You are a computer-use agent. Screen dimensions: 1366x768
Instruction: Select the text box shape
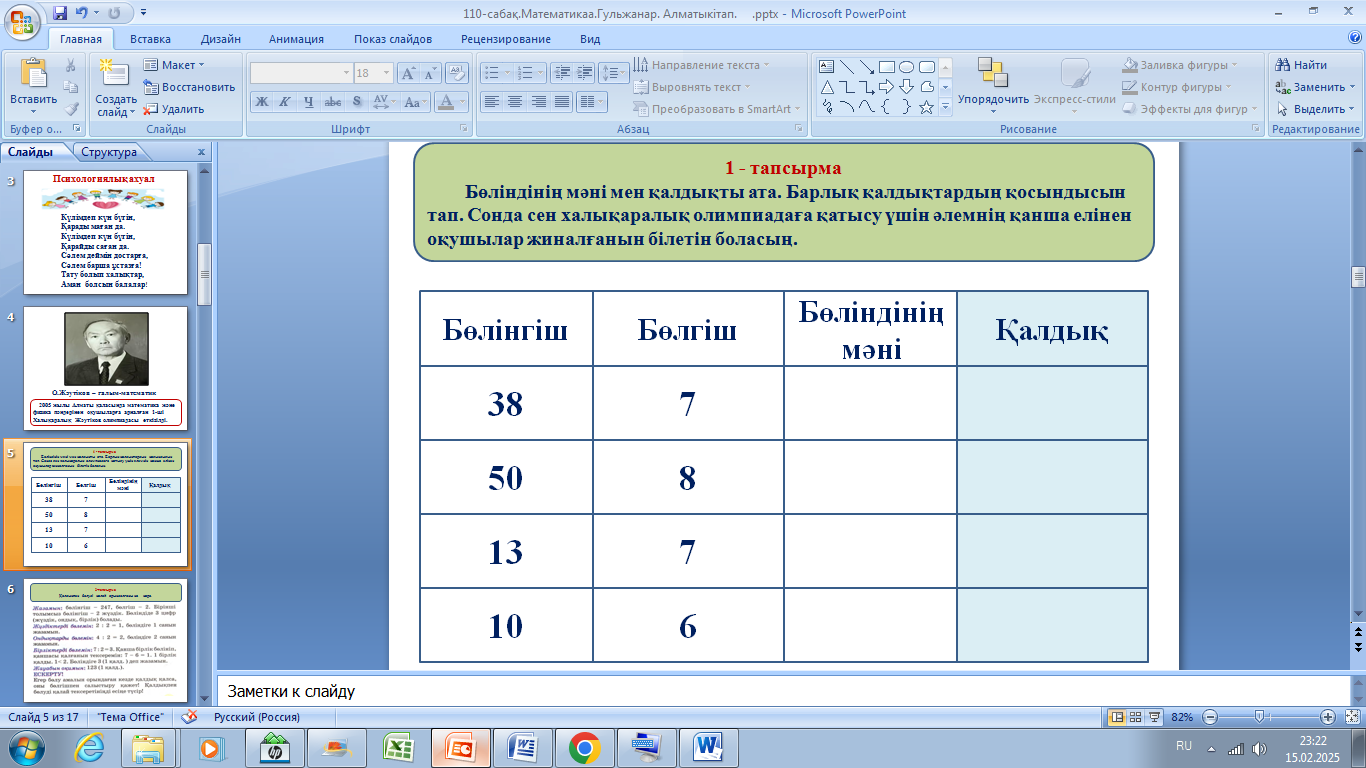827,67
